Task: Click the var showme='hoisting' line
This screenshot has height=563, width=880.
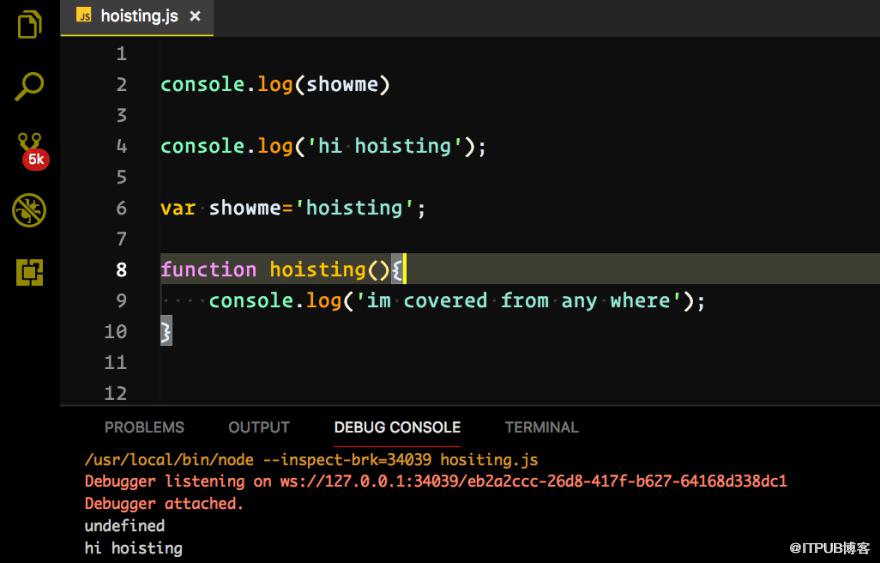Action: [293, 208]
